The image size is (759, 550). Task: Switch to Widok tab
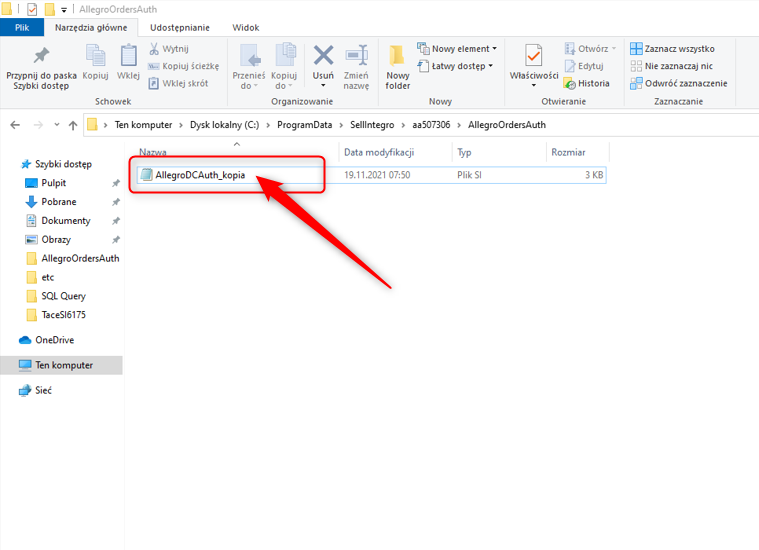245,28
